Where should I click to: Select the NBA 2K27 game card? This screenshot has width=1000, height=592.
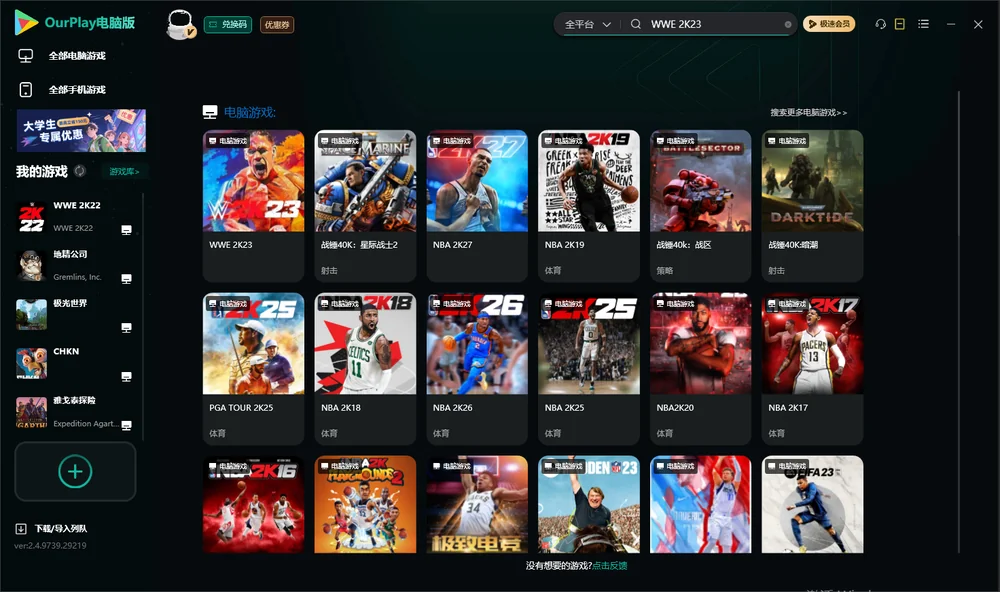click(x=477, y=205)
